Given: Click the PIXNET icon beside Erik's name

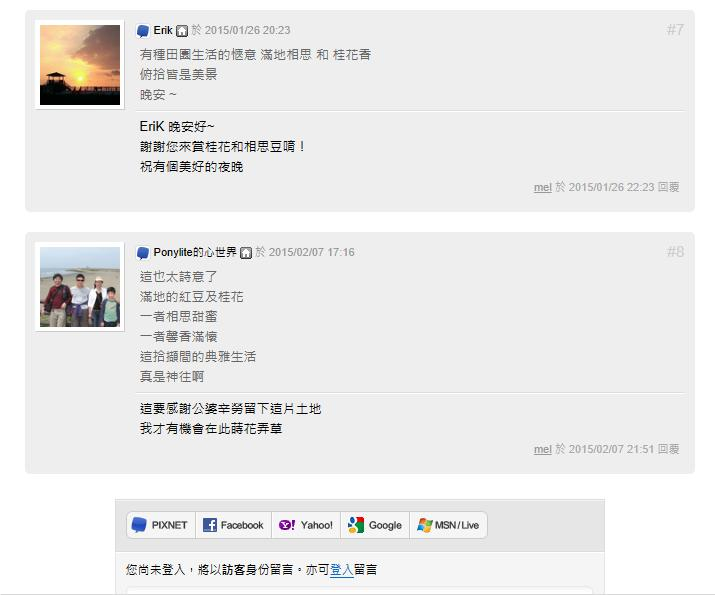Looking at the screenshot, I should (143, 31).
